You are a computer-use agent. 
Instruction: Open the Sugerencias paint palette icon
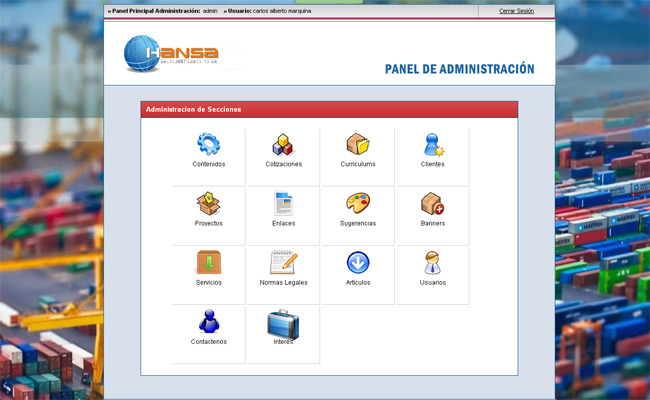pos(358,204)
